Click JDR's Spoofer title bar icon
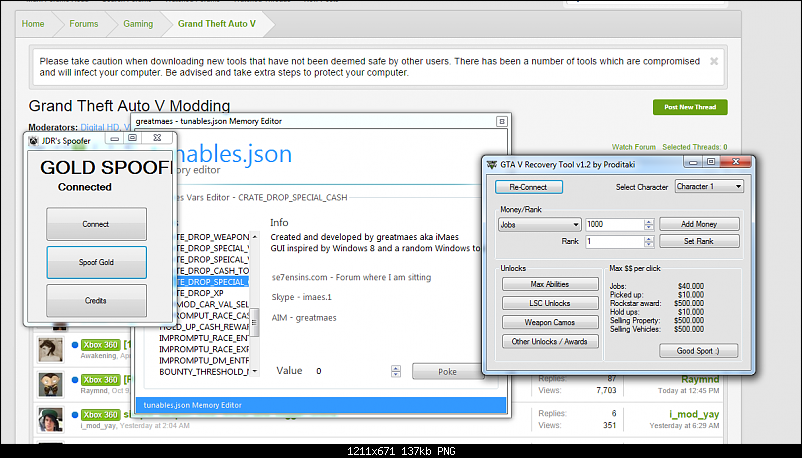 (x=33, y=141)
